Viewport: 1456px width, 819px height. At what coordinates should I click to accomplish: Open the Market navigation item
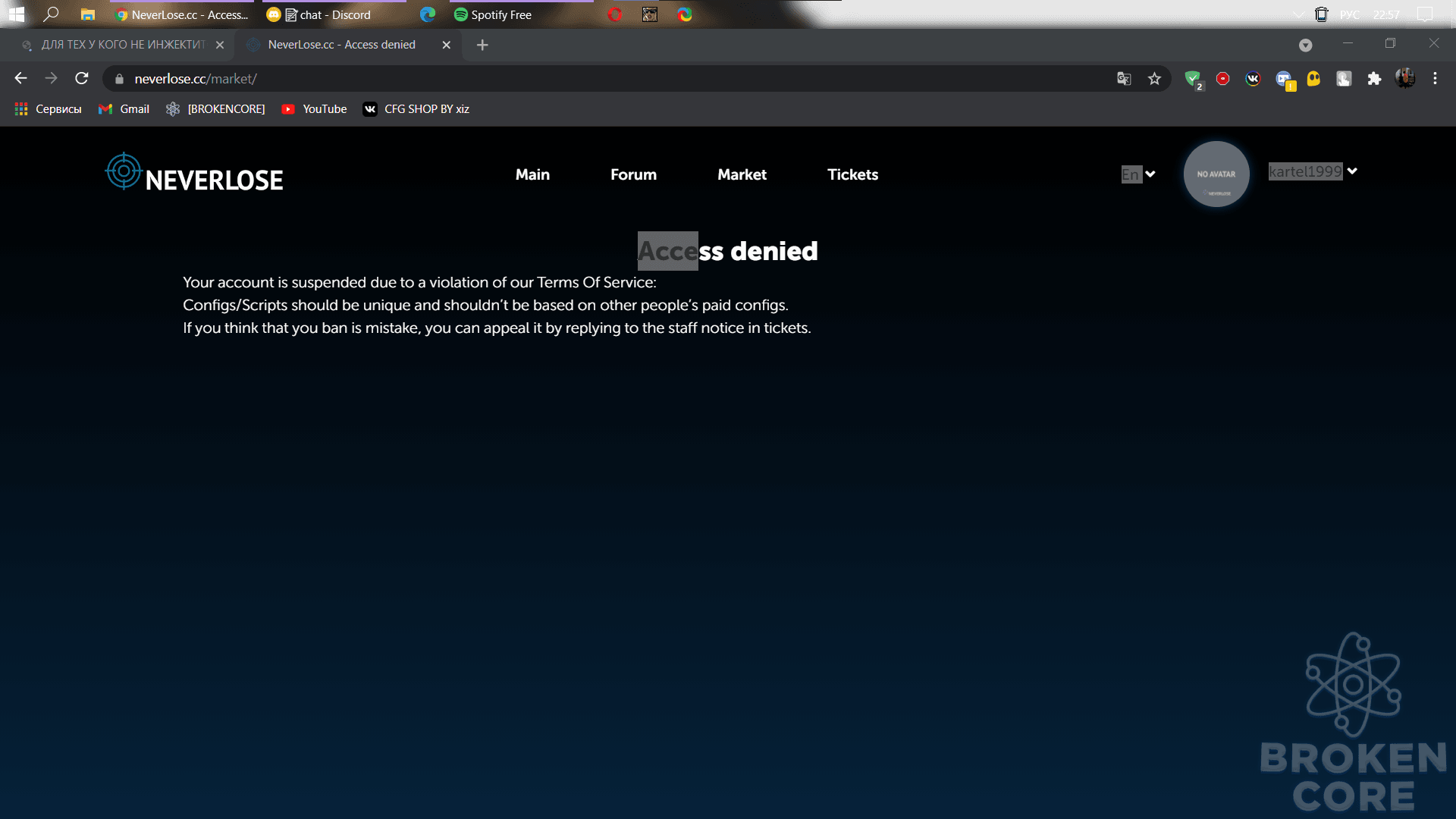pos(742,174)
